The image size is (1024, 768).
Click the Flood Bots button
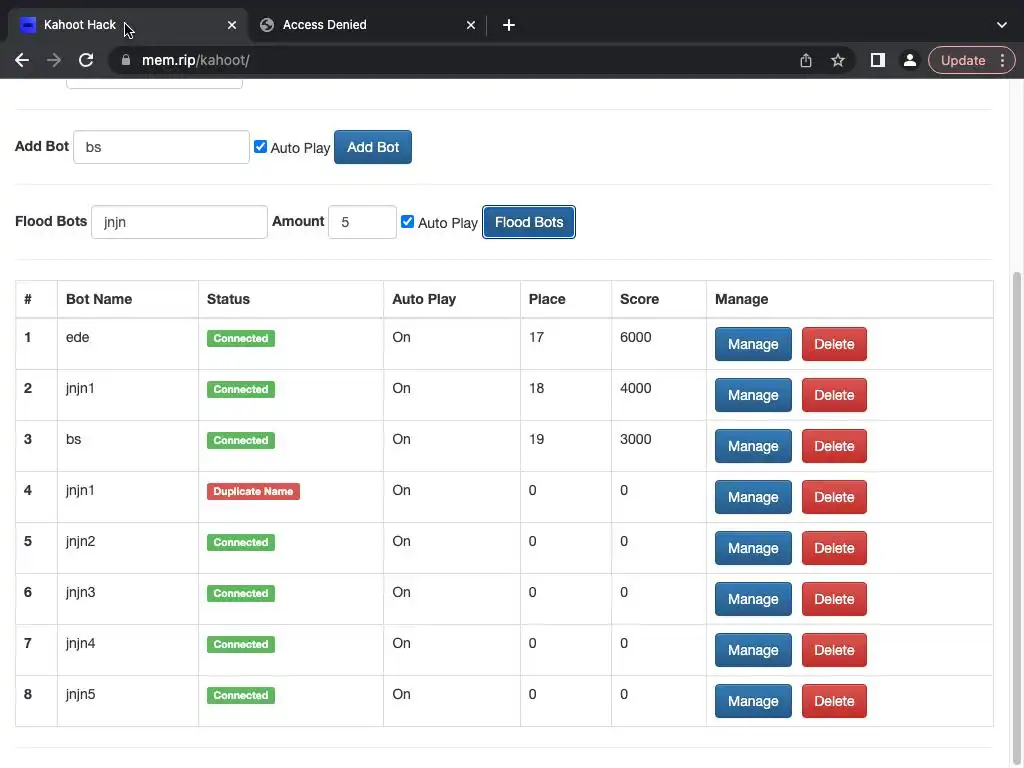click(x=529, y=222)
